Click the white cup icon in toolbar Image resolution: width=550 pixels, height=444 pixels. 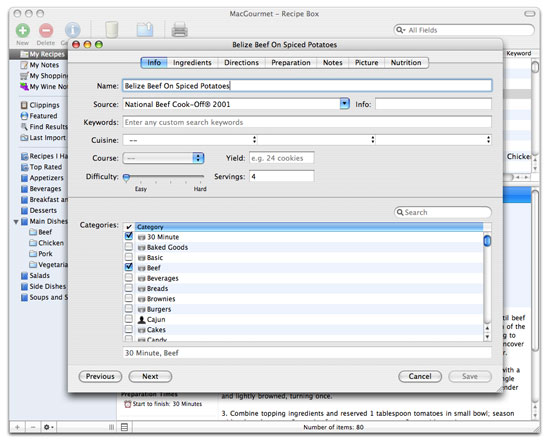click(112, 30)
